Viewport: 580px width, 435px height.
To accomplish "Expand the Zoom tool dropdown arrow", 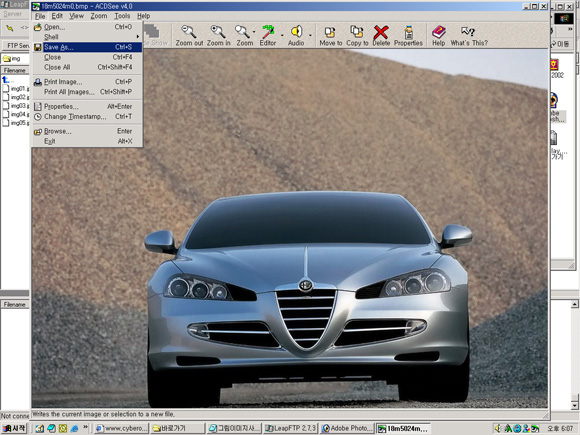I will tap(254, 32).
